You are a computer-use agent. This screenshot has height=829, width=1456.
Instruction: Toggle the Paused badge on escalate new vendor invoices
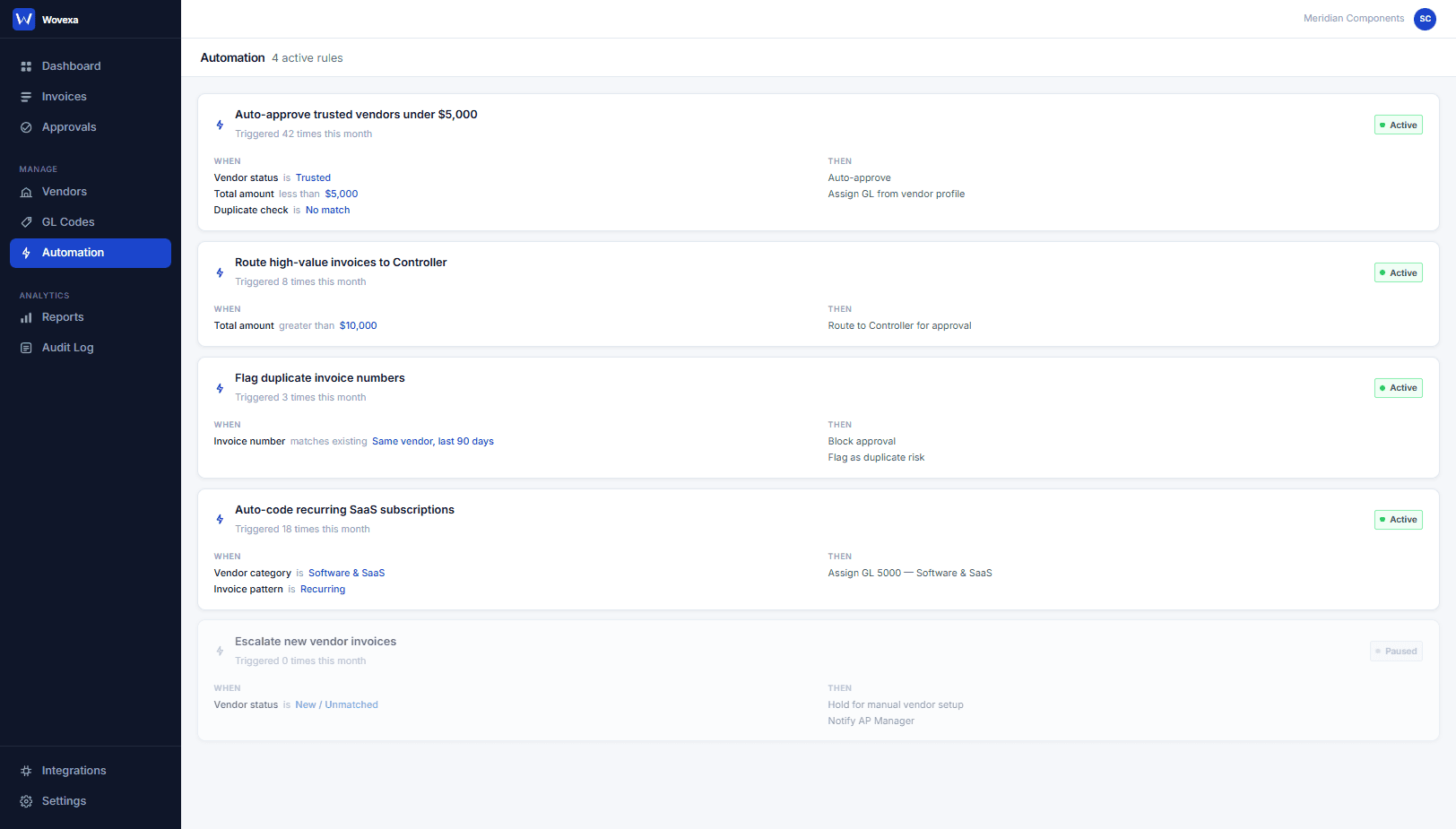tap(1396, 651)
